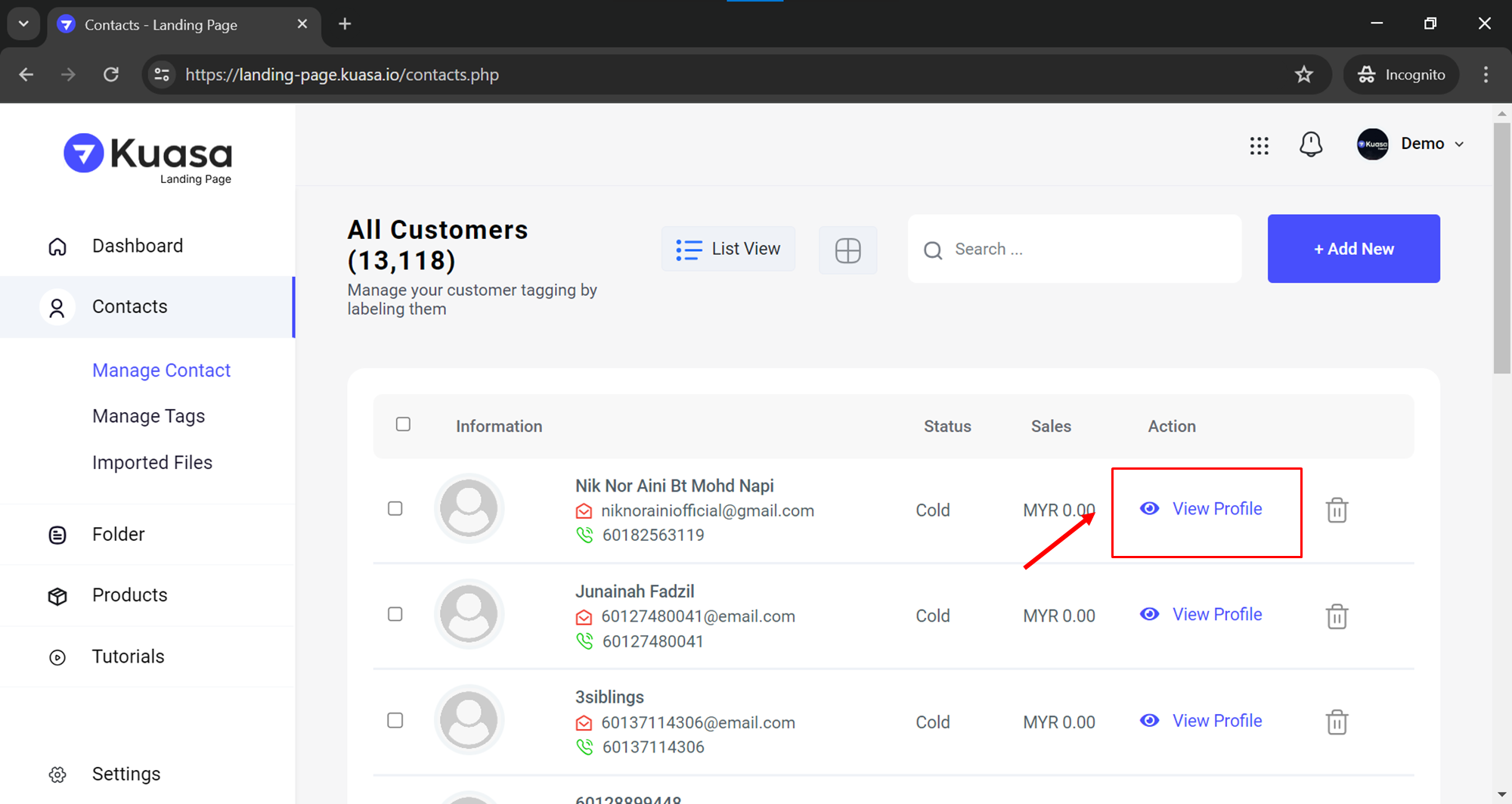Image resolution: width=1512 pixels, height=804 pixels.
Task: Bookmark this page with star icon
Action: pyautogui.click(x=1303, y=74)
